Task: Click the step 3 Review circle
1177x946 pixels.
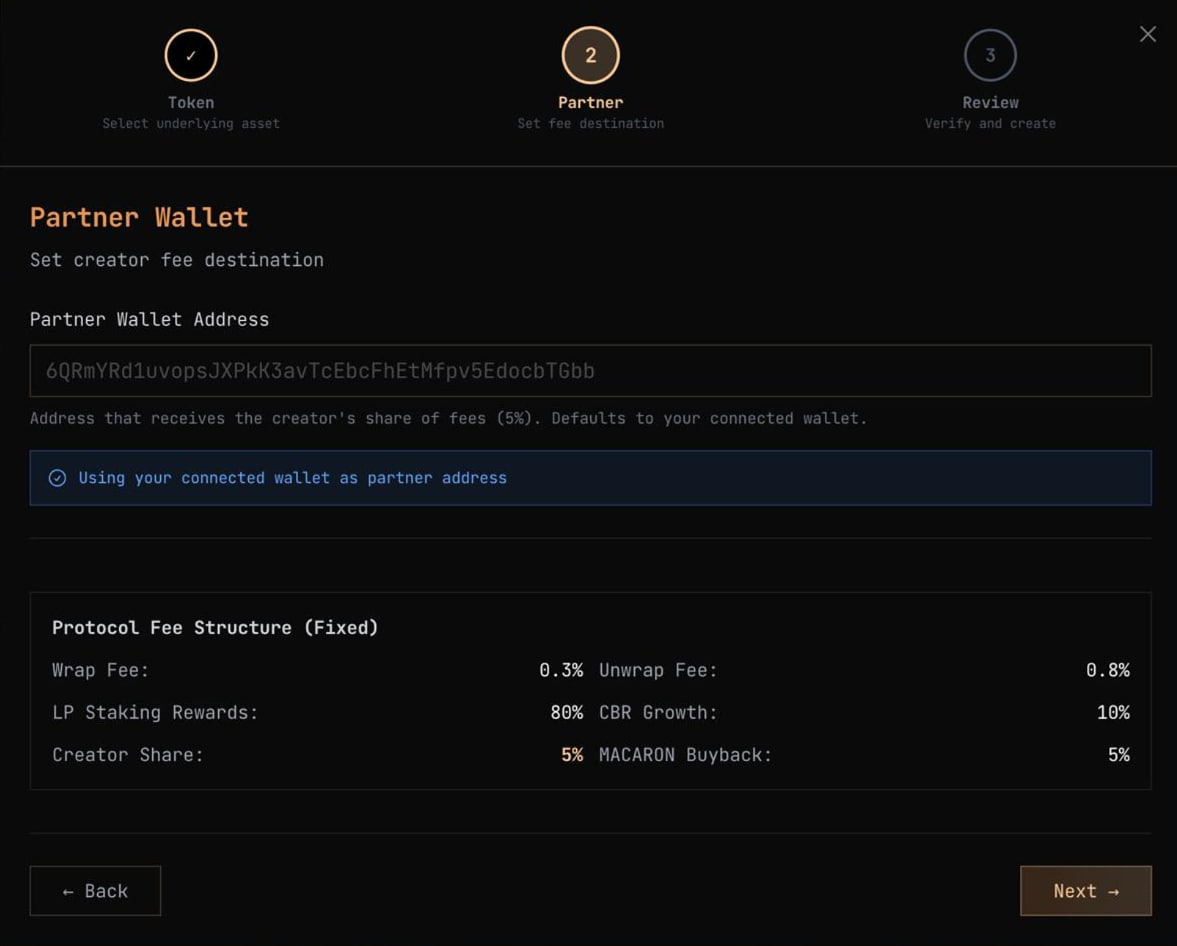Action: [990, 56]
